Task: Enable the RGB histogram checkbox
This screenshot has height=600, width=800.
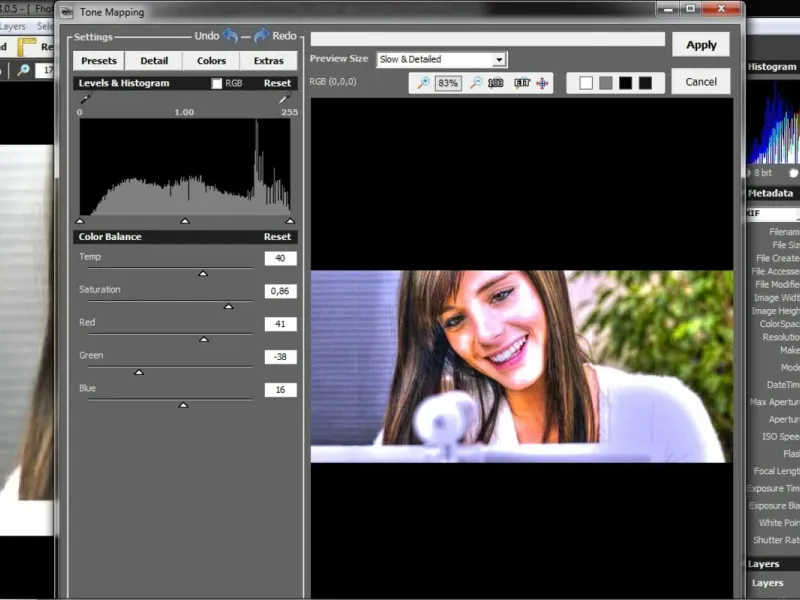Action: pos(217,84)
